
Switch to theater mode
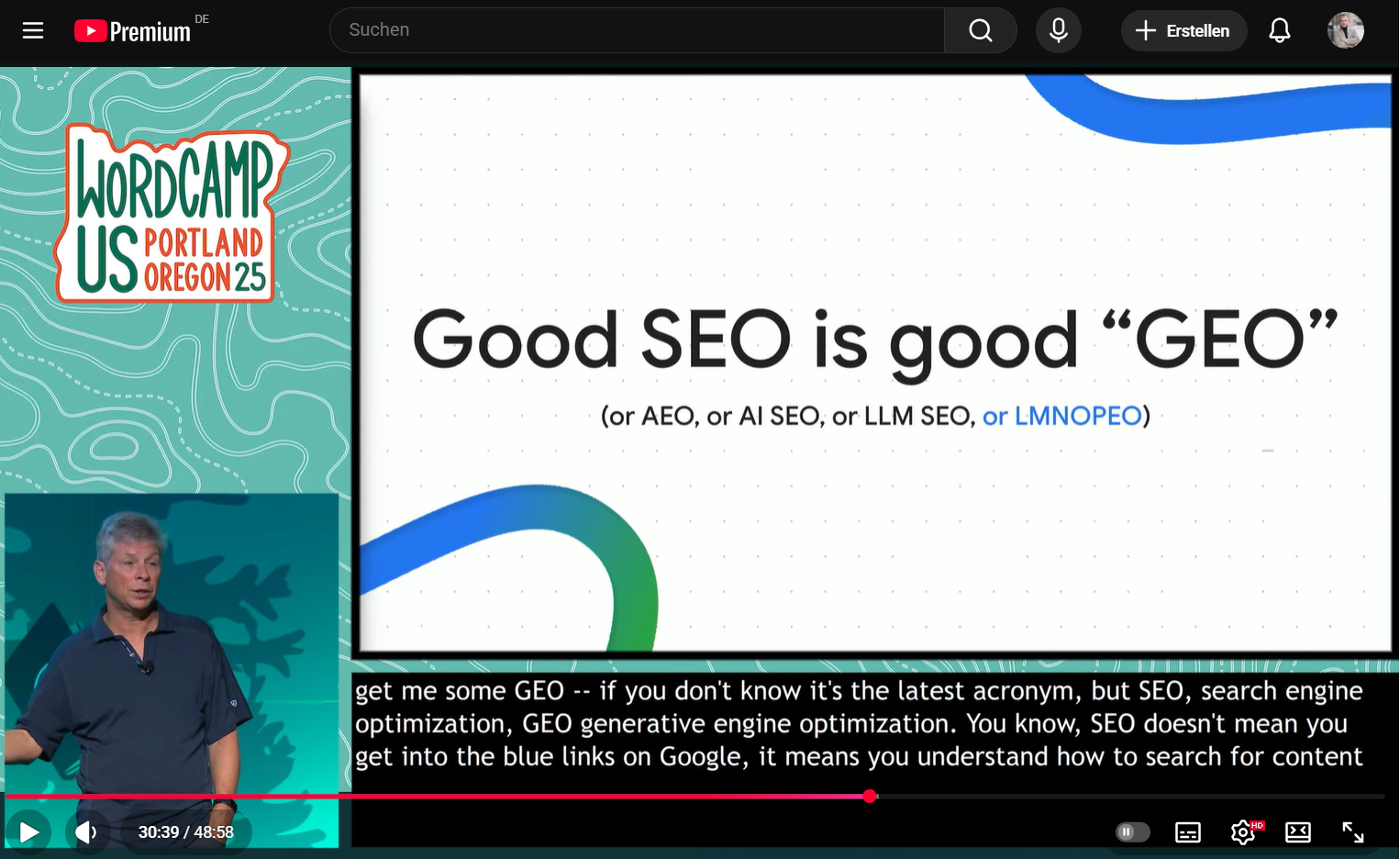coord(1297,831)
